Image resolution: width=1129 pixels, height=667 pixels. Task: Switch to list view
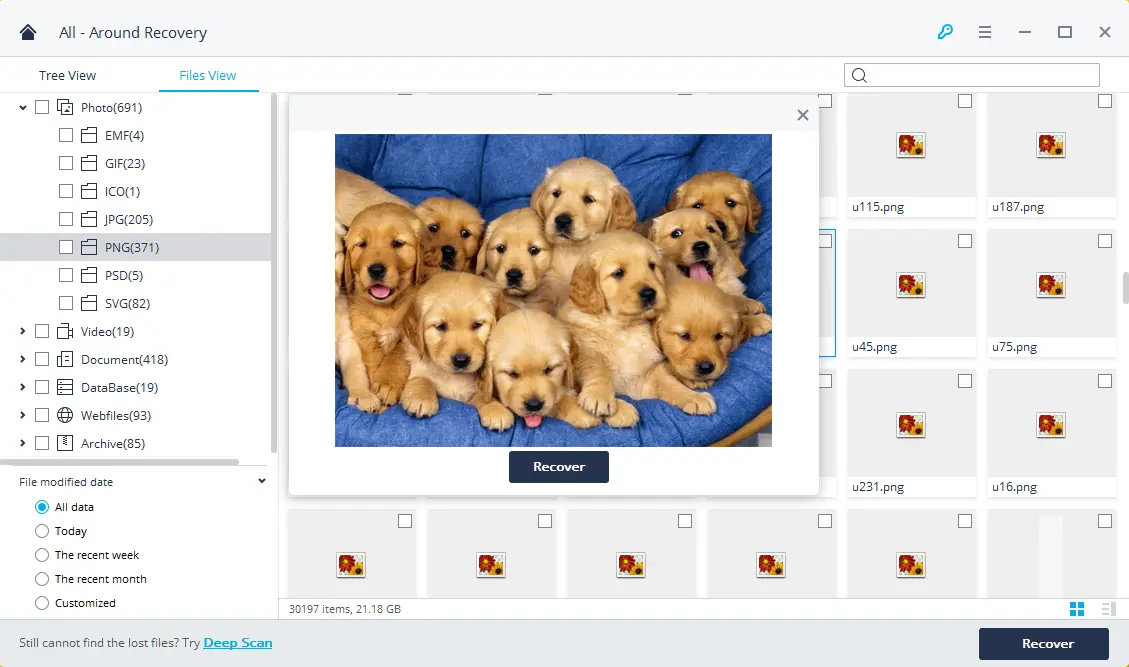(x=1106, y=608)
